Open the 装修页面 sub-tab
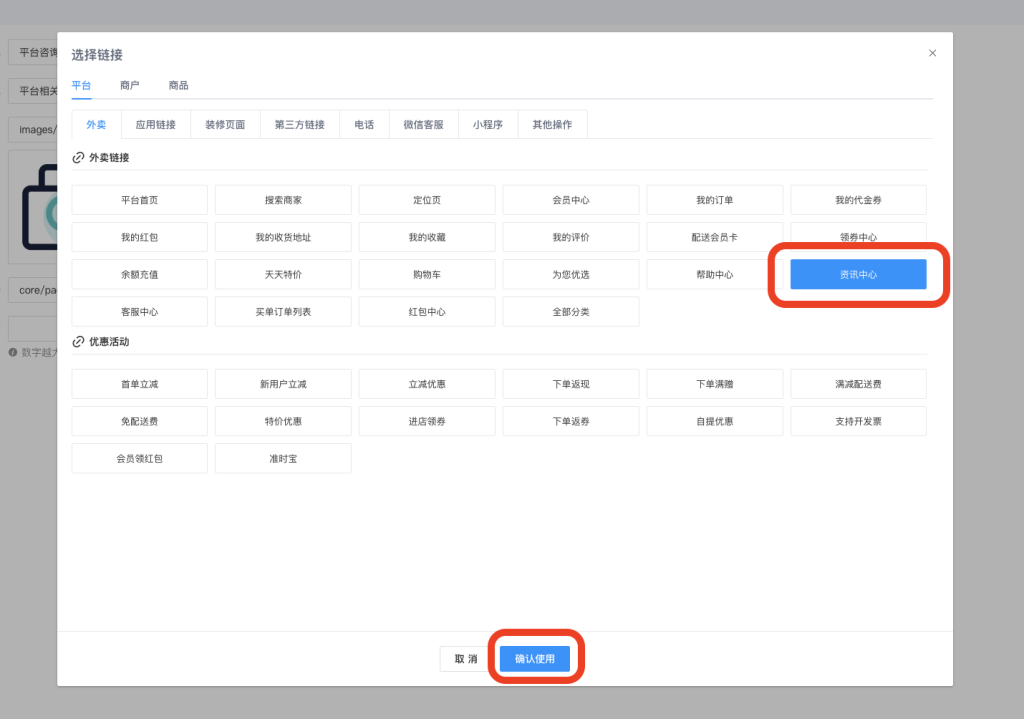1024x719 pixels. (x=225, y=125)
